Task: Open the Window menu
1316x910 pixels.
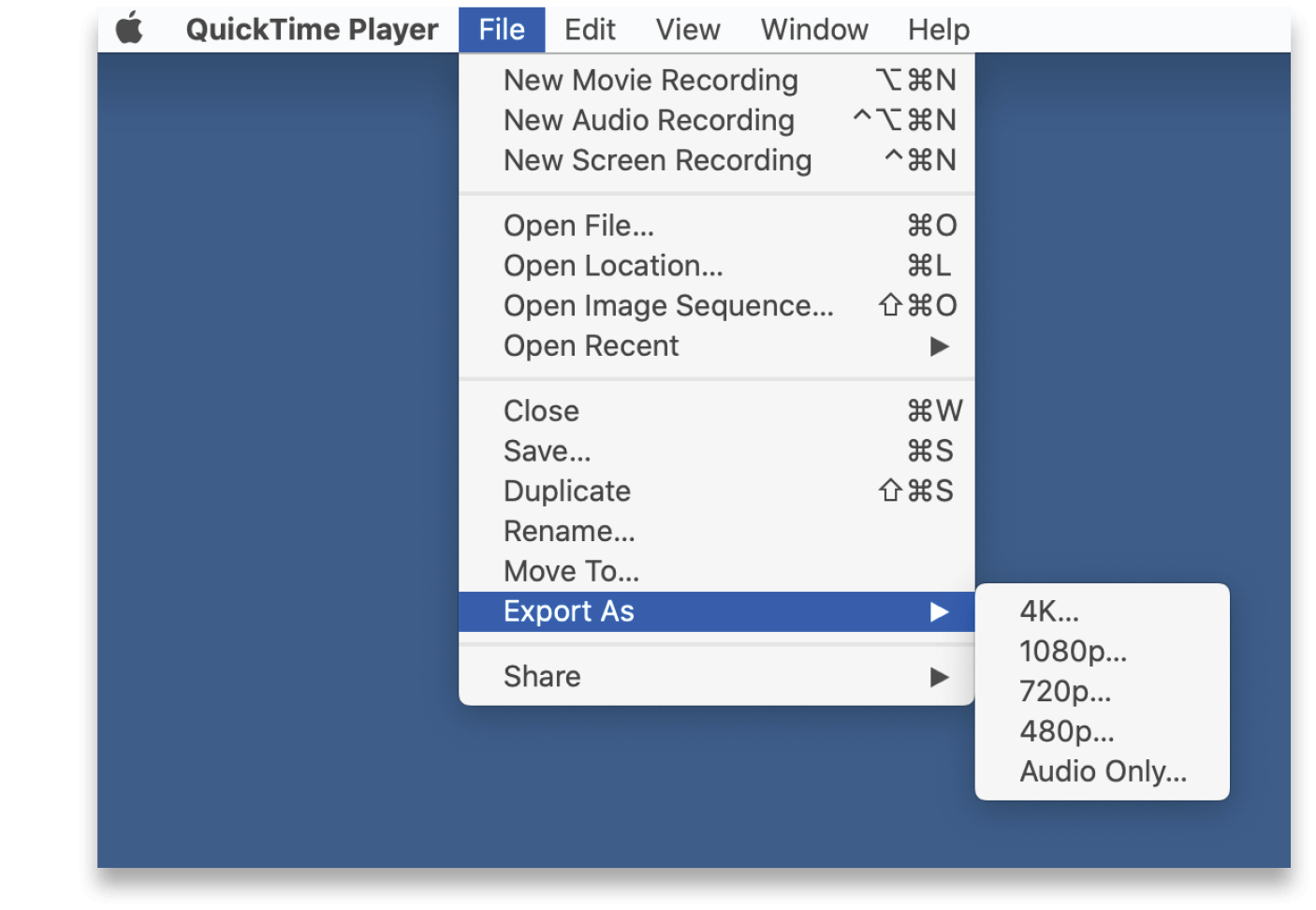Action: pos(814,29)
